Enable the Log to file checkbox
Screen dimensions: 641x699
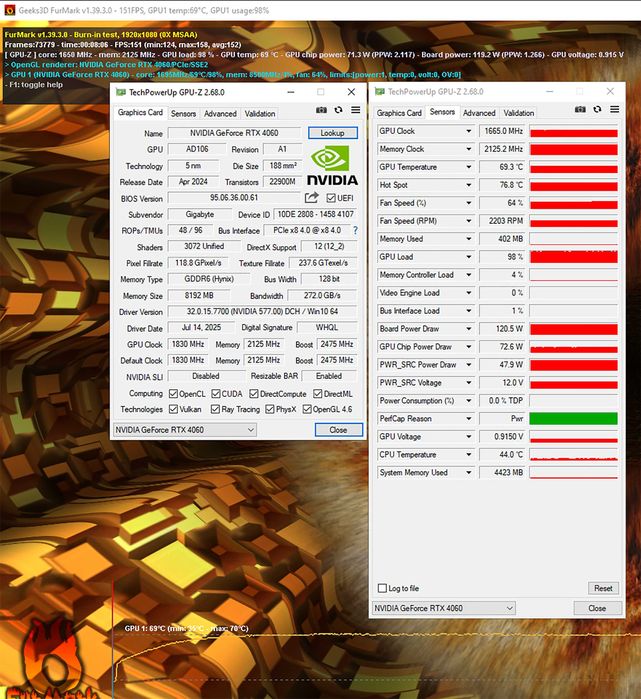(382, 588)
